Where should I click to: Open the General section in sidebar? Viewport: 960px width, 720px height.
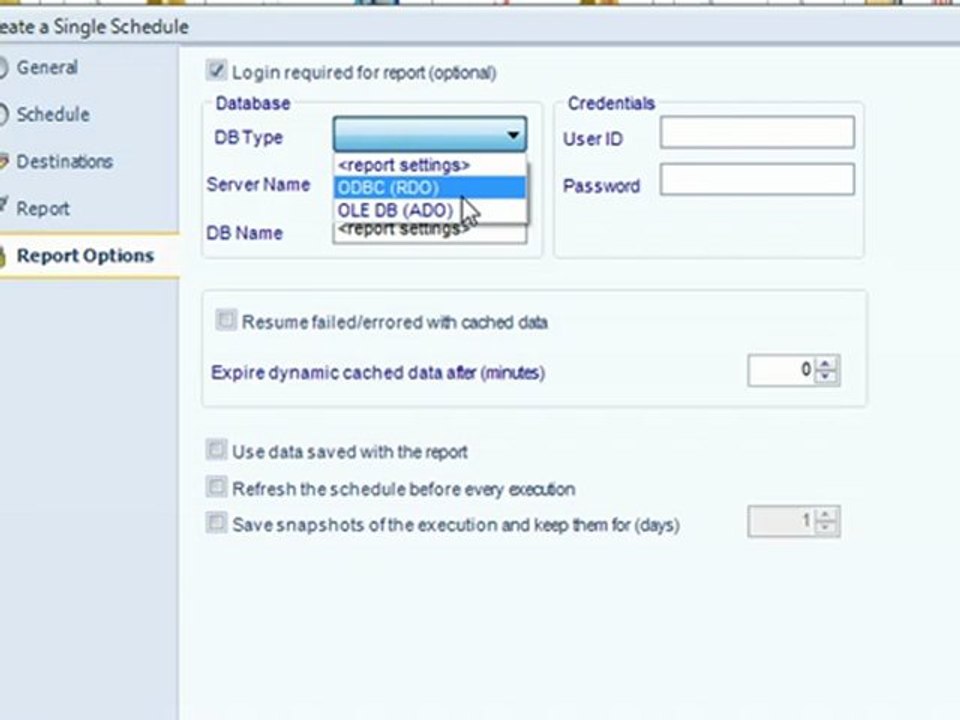point(47,67)
